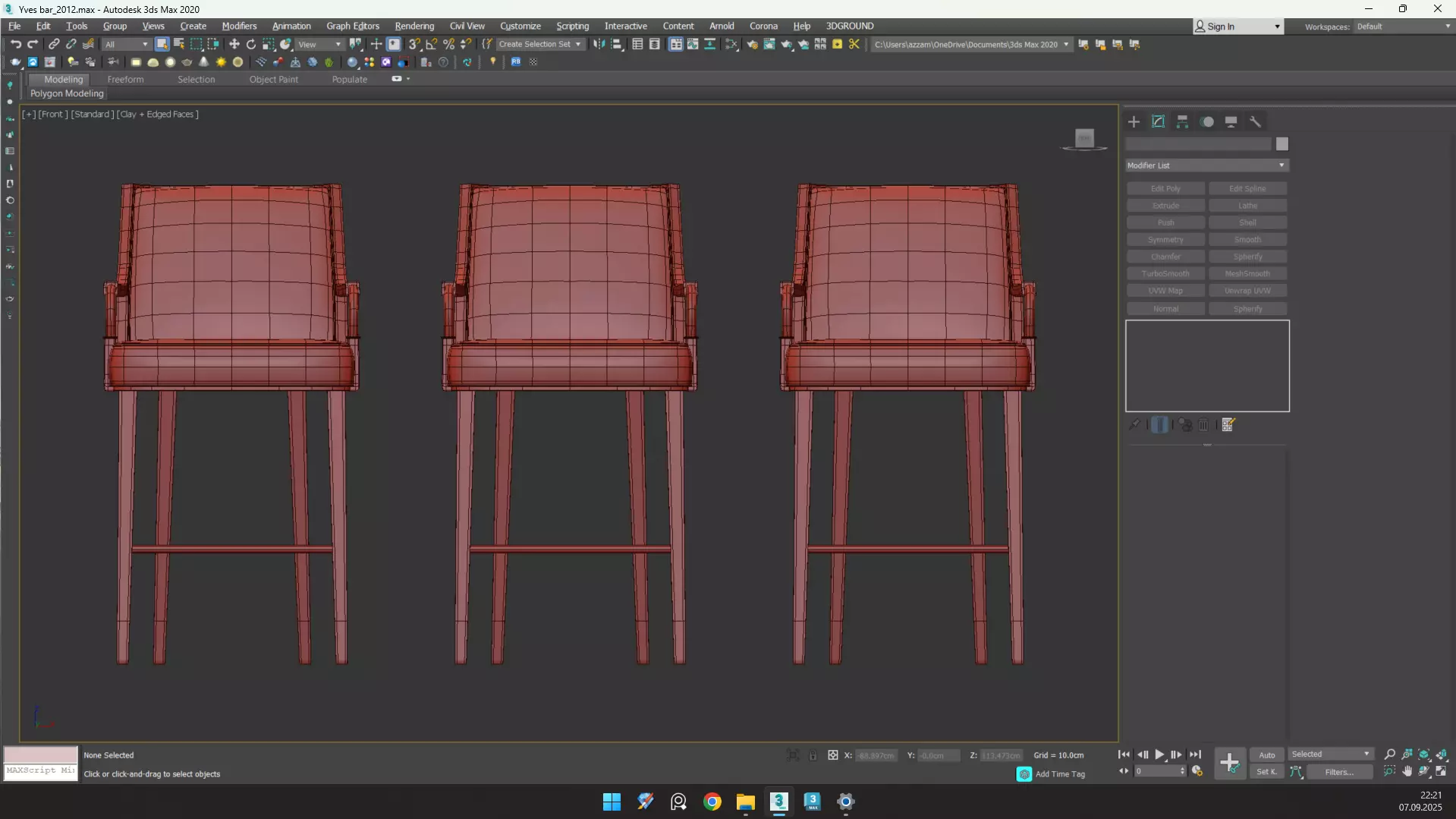Switch to the Object Paint ribbon tab
Screen dimensions: 1456x819
coord(273,80)
